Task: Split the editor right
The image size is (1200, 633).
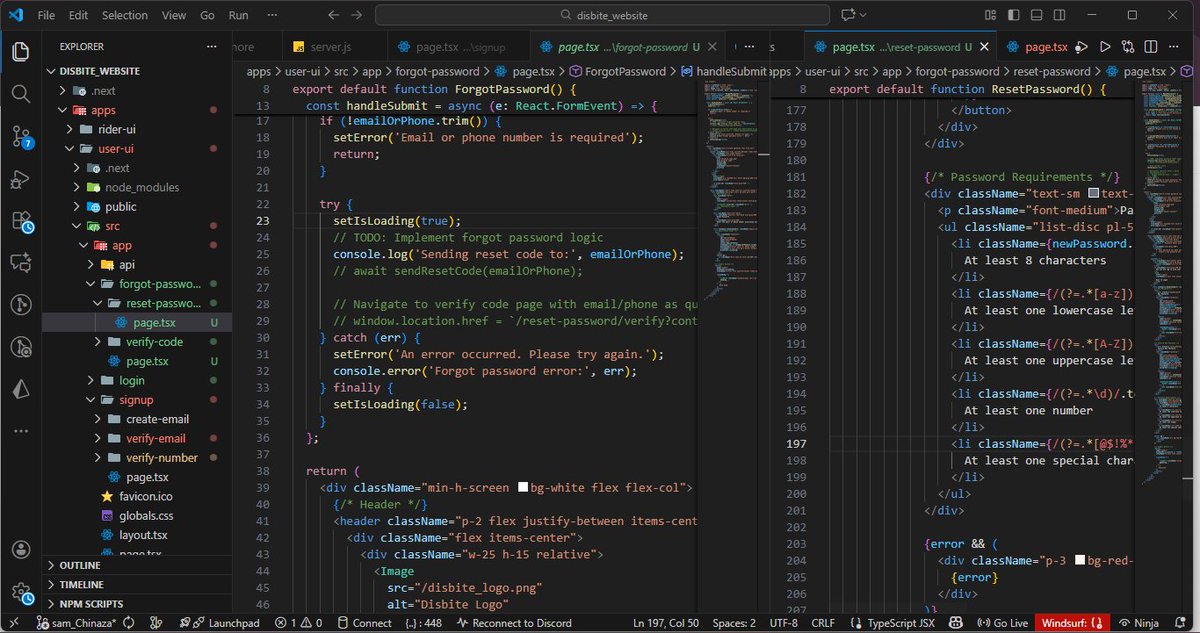Action: [x=1153, y=47]
